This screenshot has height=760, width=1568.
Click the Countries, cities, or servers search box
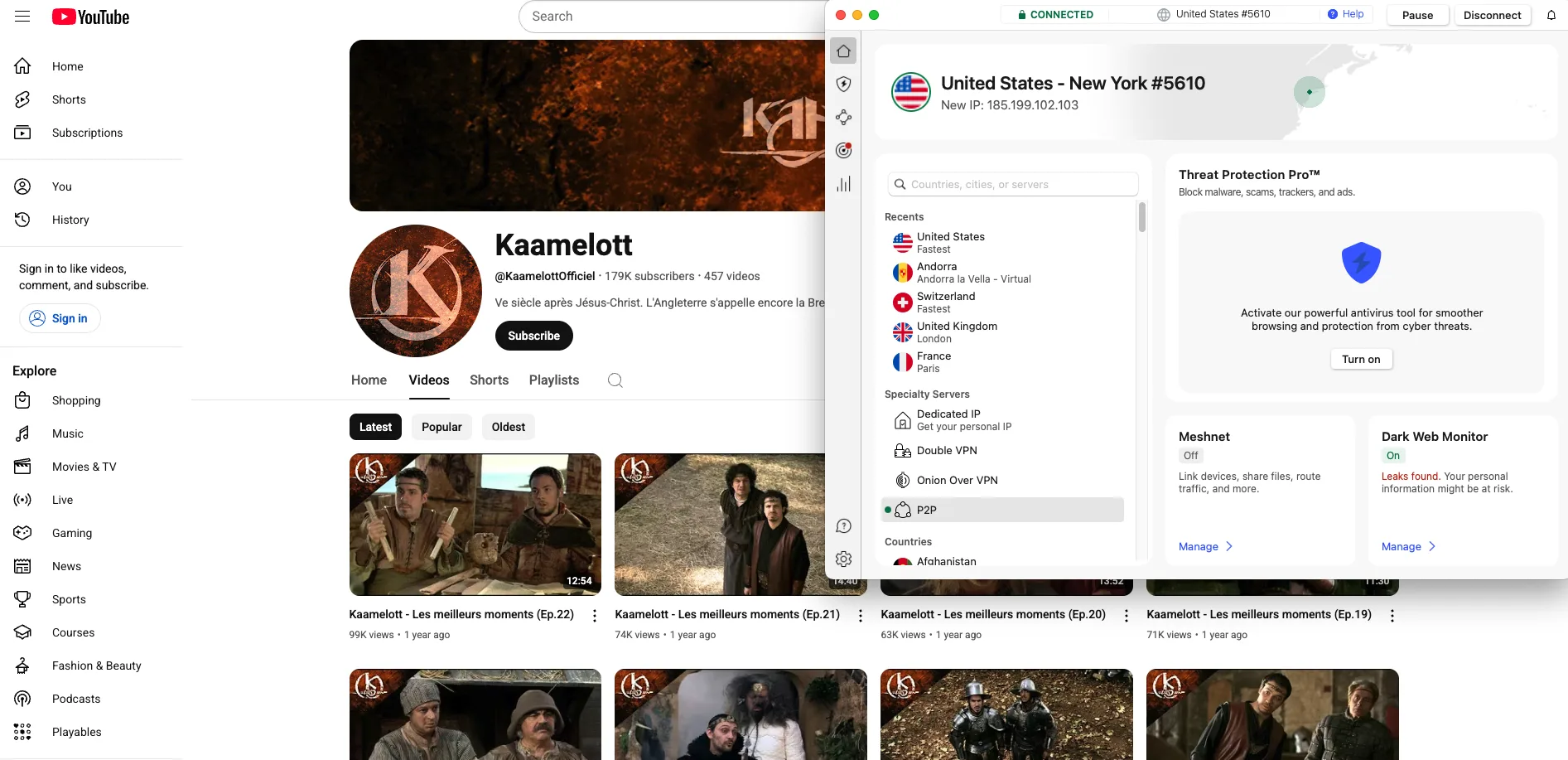coord(1012,184)
